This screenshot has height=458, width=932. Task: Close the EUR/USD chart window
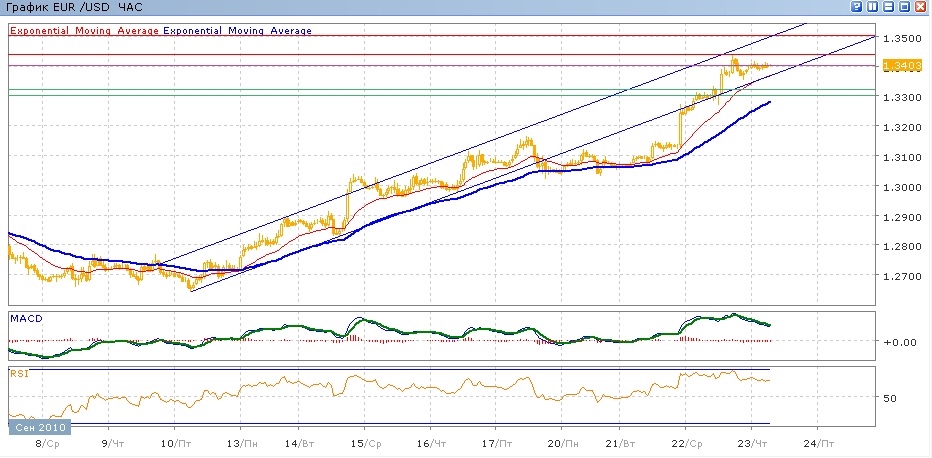click(920, 7)
